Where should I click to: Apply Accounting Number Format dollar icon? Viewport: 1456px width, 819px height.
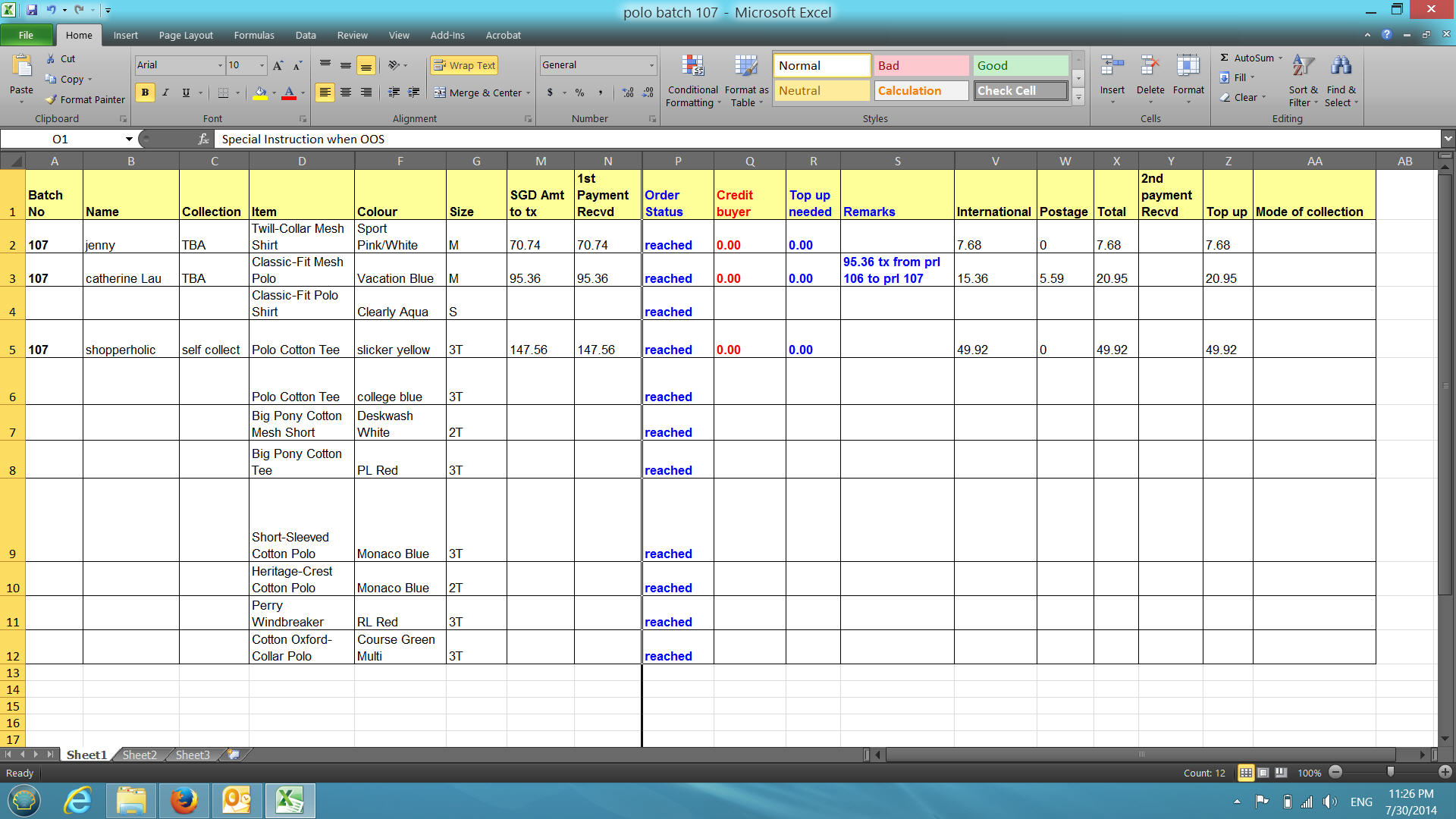tap(550, 93)
